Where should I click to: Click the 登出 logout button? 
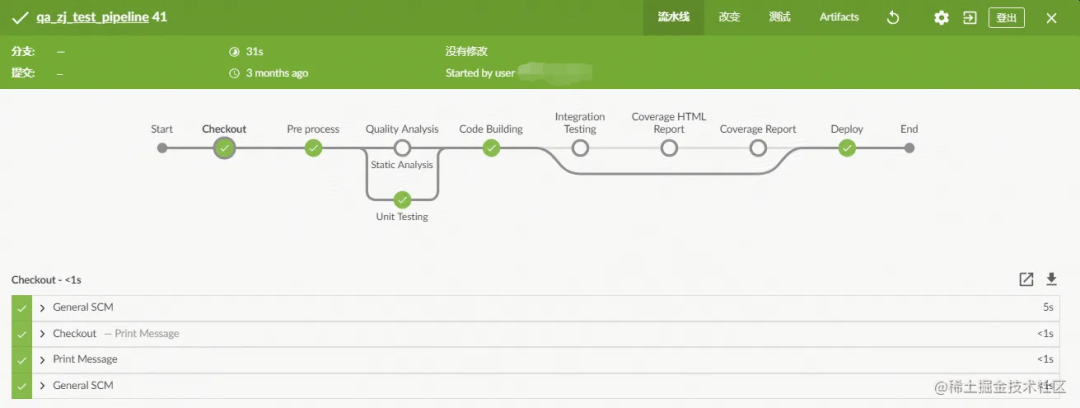1006,18
